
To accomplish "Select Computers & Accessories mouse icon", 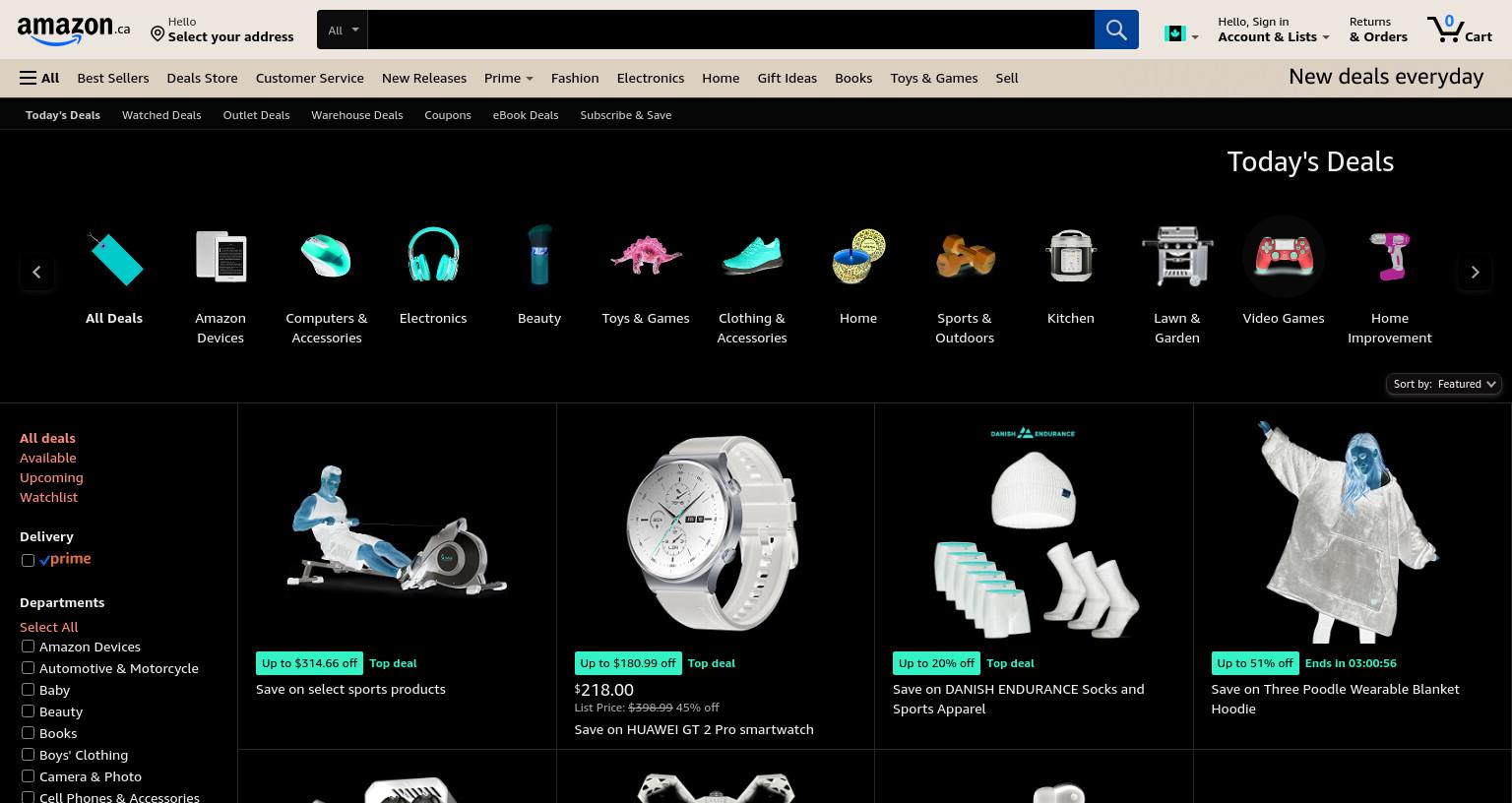I will pos(327,256).
